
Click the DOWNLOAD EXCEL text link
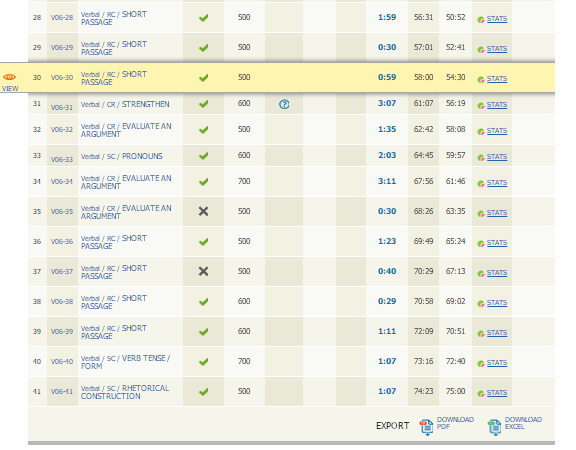click(x=523, y=423)
